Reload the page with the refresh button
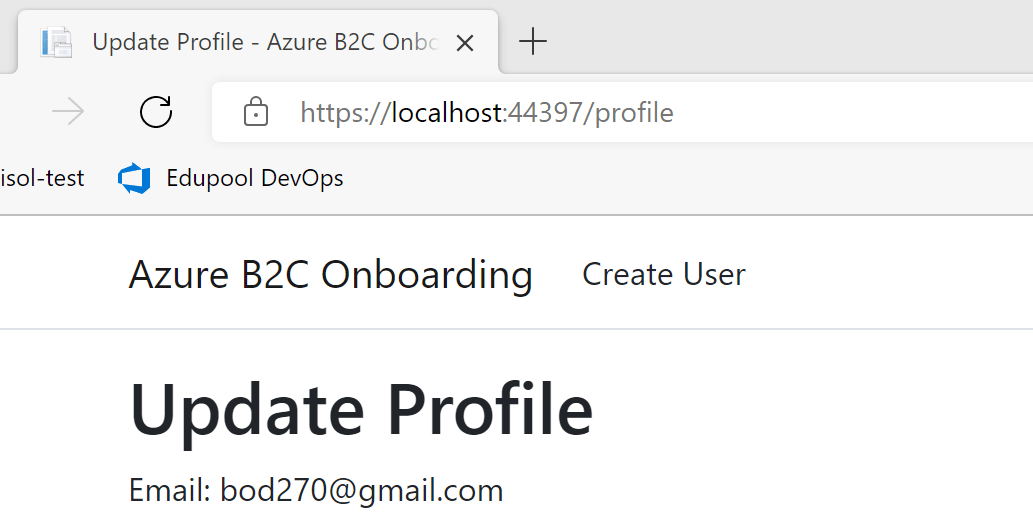 (x=156, y=112)
